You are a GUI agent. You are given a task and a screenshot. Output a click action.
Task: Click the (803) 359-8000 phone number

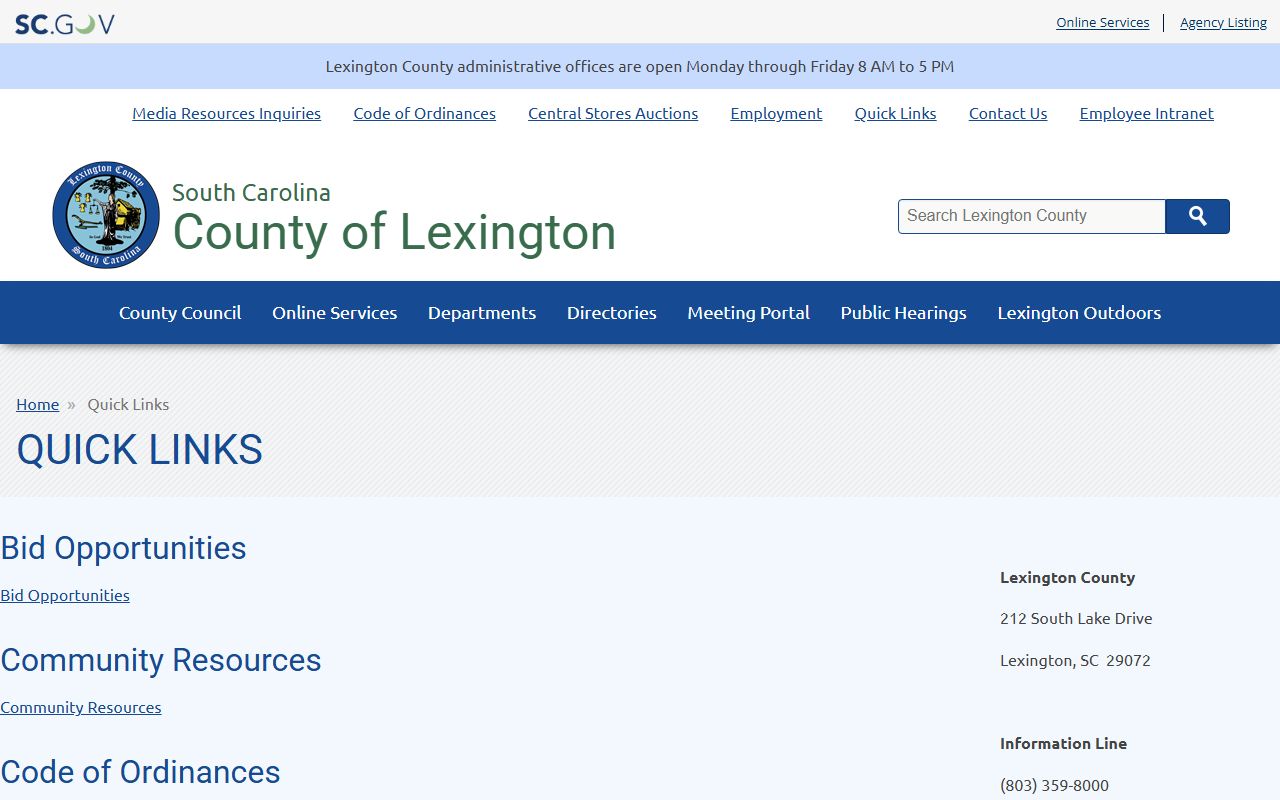[x=1054, y=785]
